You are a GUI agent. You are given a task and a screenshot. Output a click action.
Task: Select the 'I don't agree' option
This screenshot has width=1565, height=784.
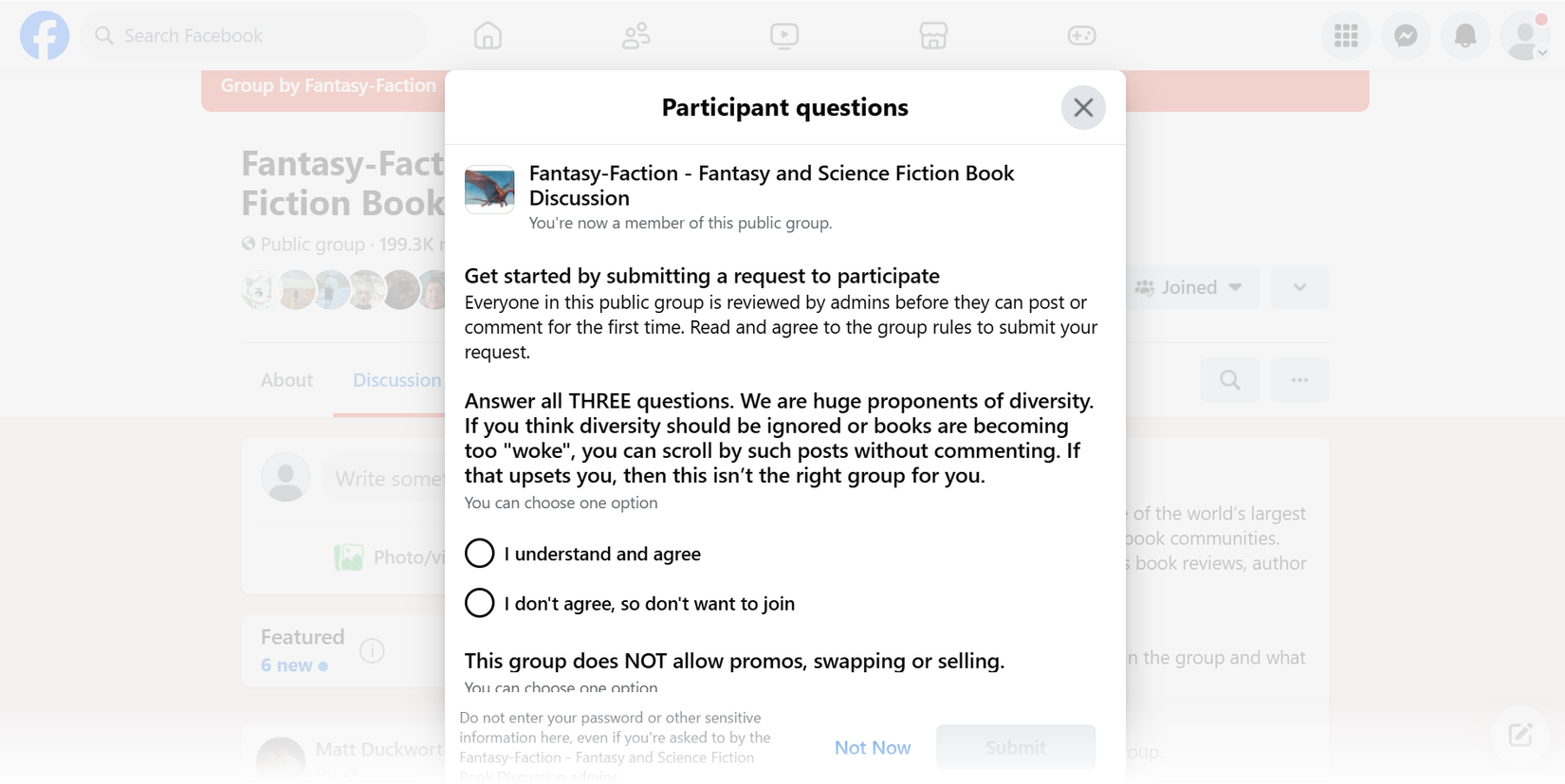(x=479, y=603)
